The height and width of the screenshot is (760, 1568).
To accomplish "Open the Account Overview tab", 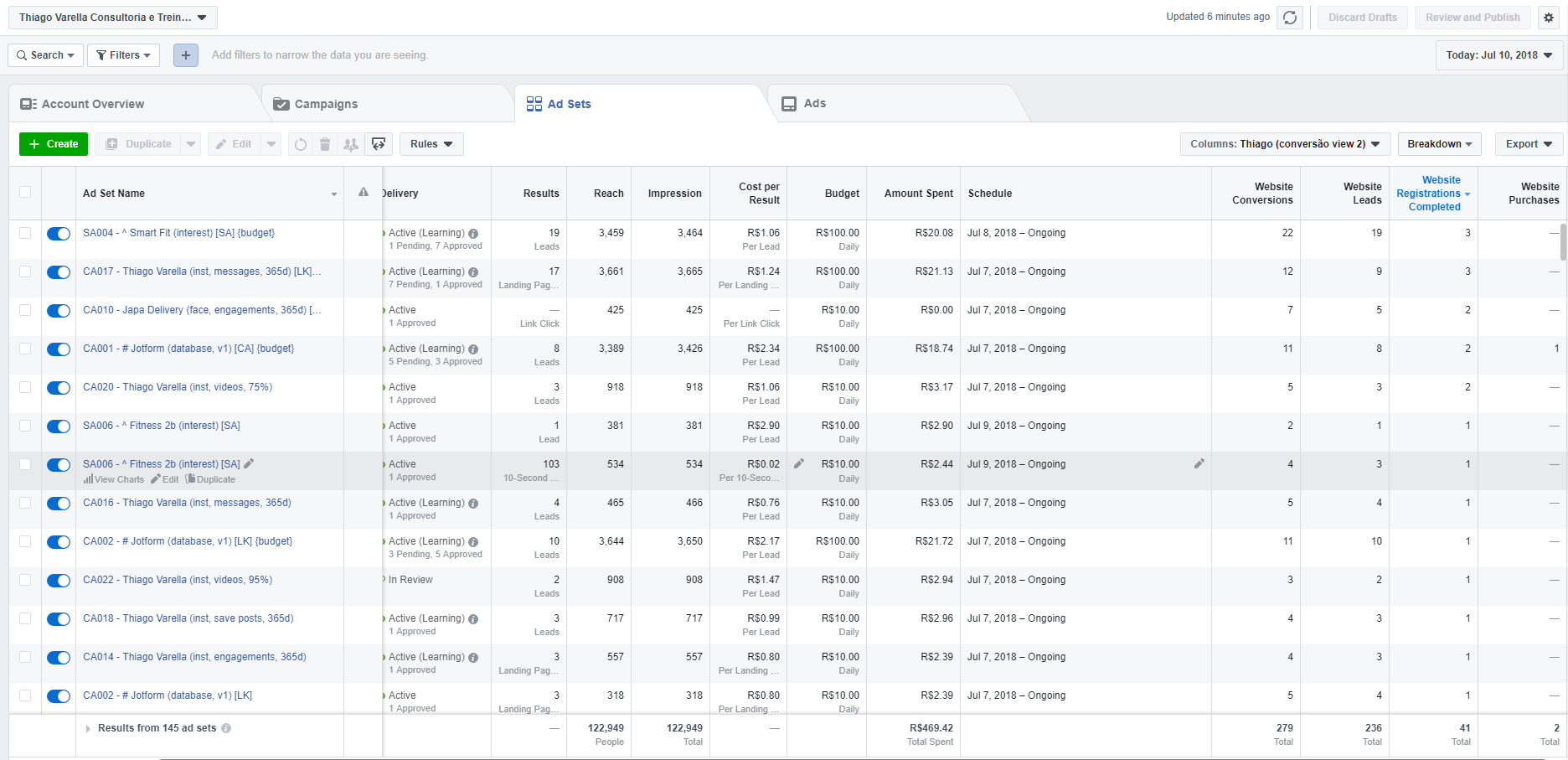I will coord(92,104).
